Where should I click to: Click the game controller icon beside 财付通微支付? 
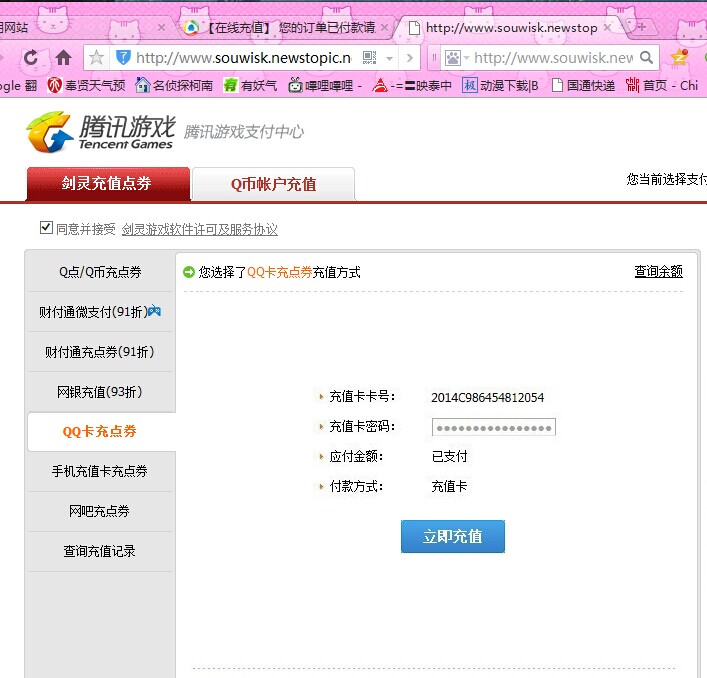[x=155, y=310]
